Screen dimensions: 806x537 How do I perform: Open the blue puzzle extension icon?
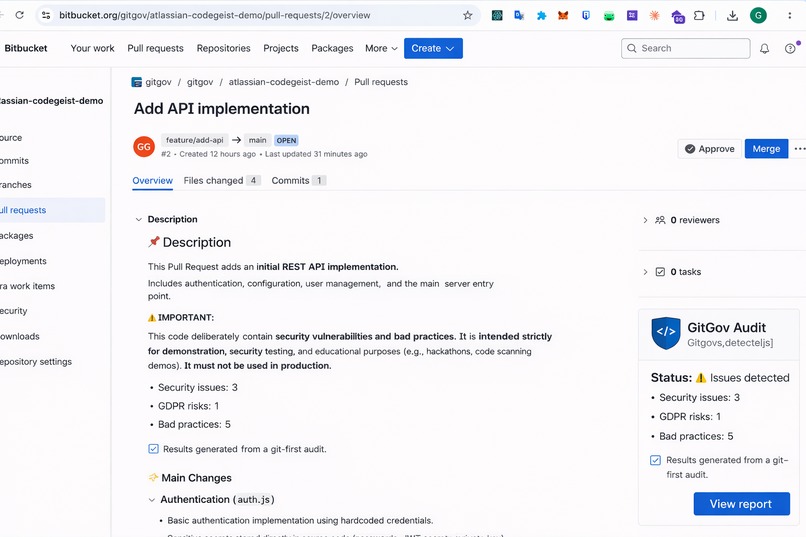click(x=541, y=15)
